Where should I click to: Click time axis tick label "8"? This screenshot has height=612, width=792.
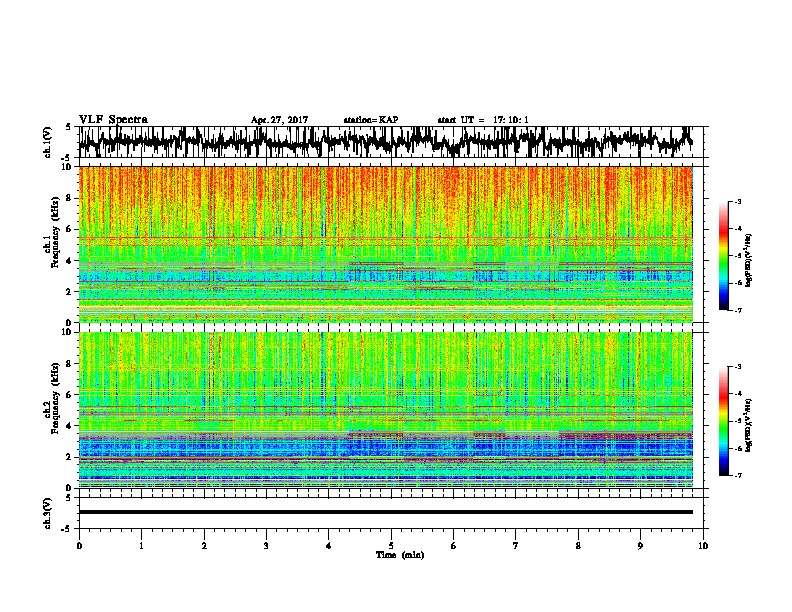coord(578,546)
